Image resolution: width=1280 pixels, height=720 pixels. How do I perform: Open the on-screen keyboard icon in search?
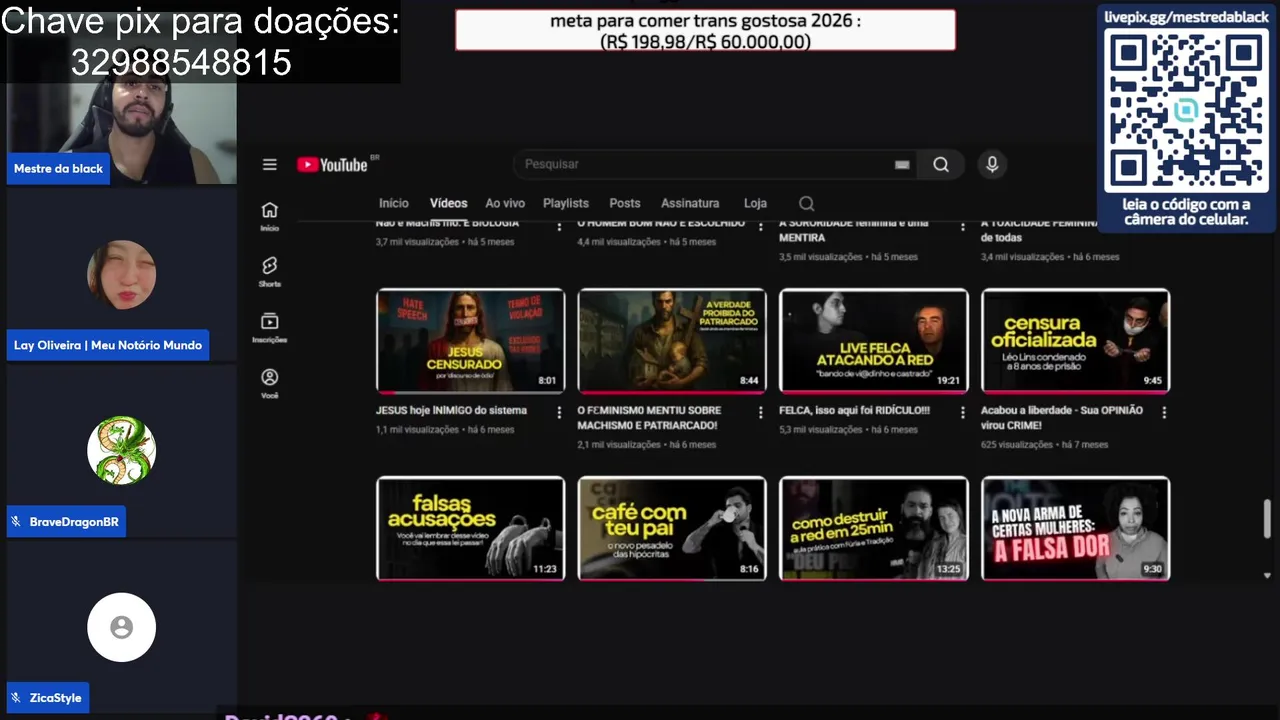[902, 165]
